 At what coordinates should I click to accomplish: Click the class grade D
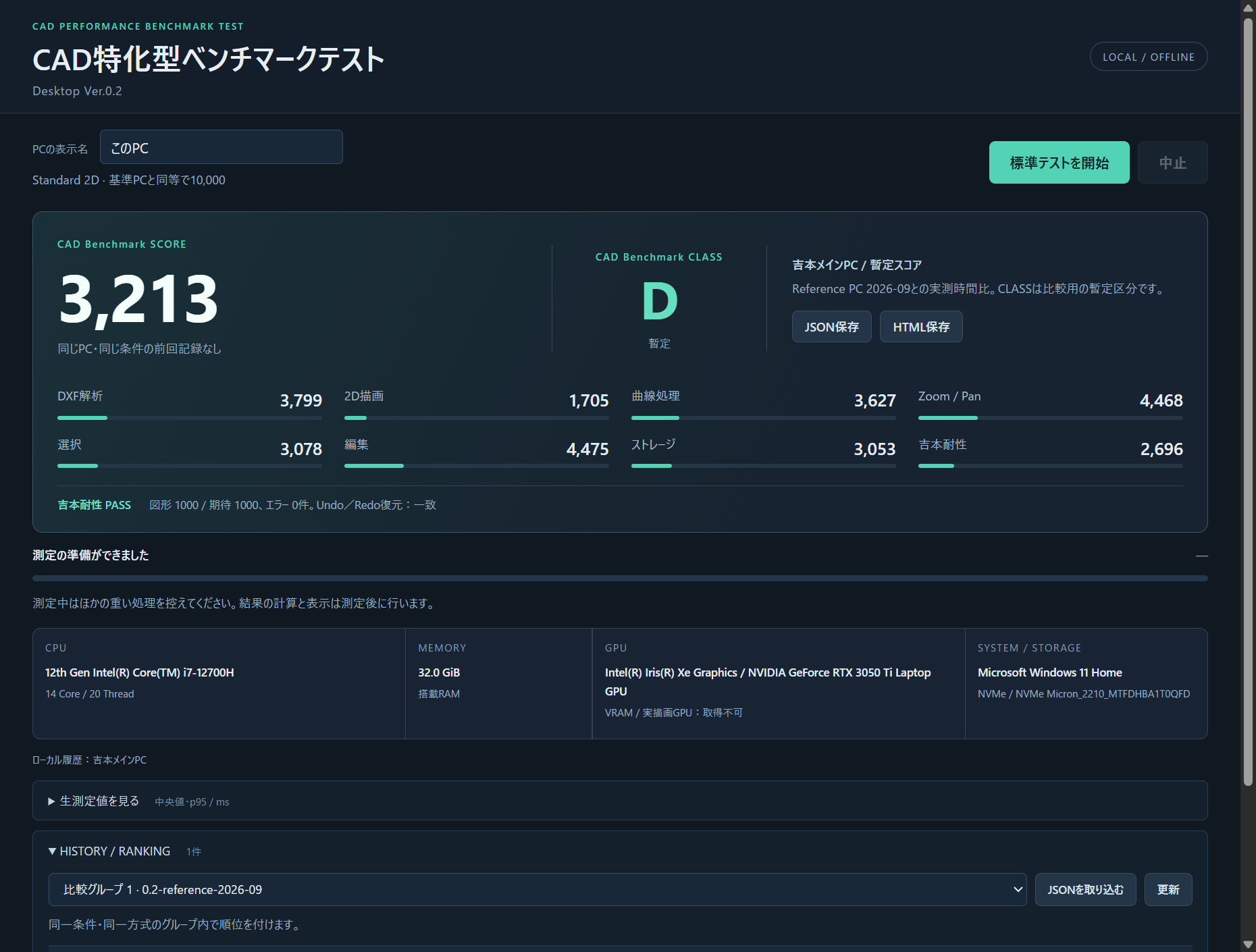point(659,301)
